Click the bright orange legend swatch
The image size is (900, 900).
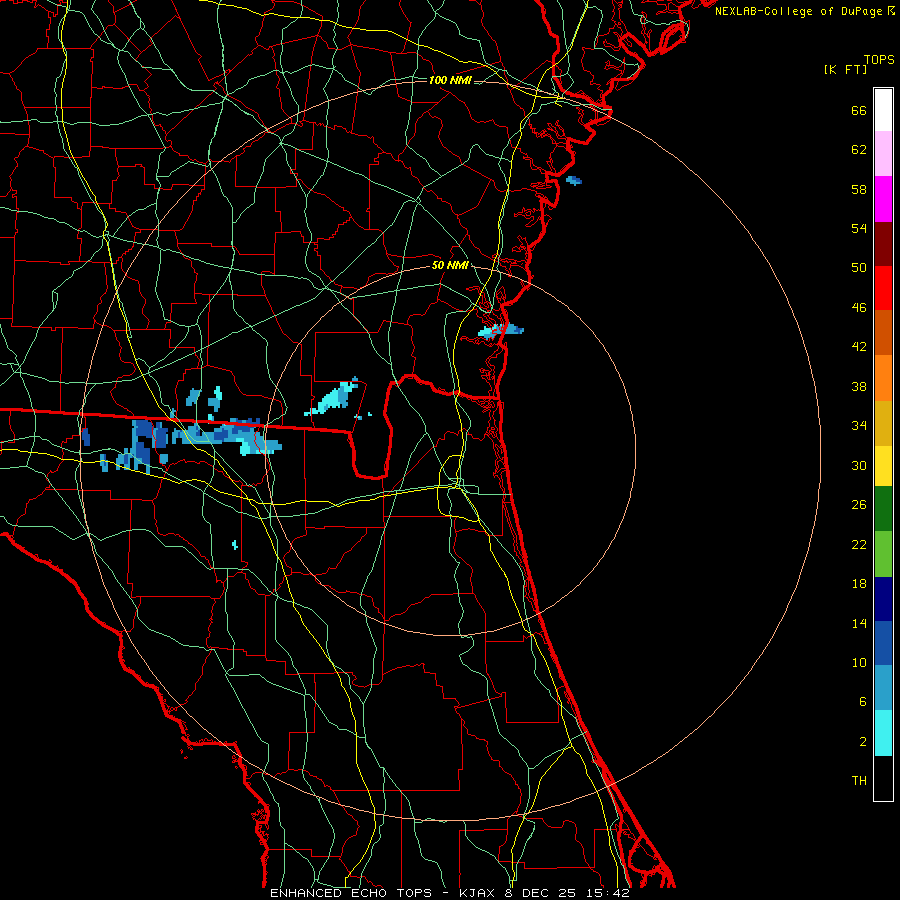click(x=883, y=378)
